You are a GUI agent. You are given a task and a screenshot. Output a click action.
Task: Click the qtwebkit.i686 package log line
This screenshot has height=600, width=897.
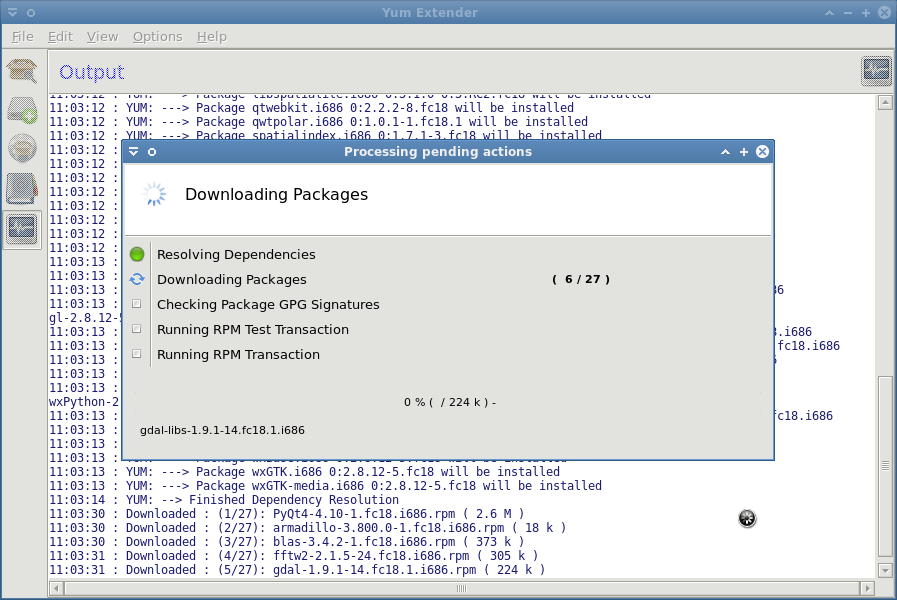(x=311, y=108)
